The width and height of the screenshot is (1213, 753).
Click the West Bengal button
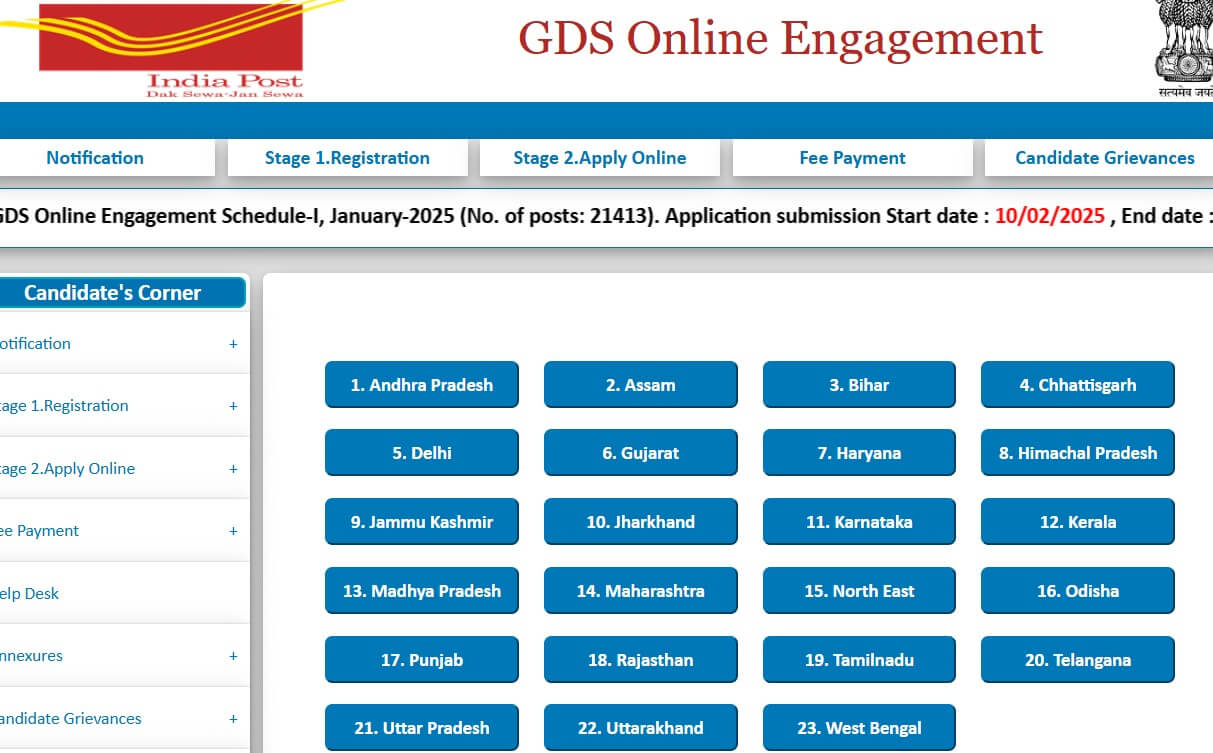click(859, 727)
